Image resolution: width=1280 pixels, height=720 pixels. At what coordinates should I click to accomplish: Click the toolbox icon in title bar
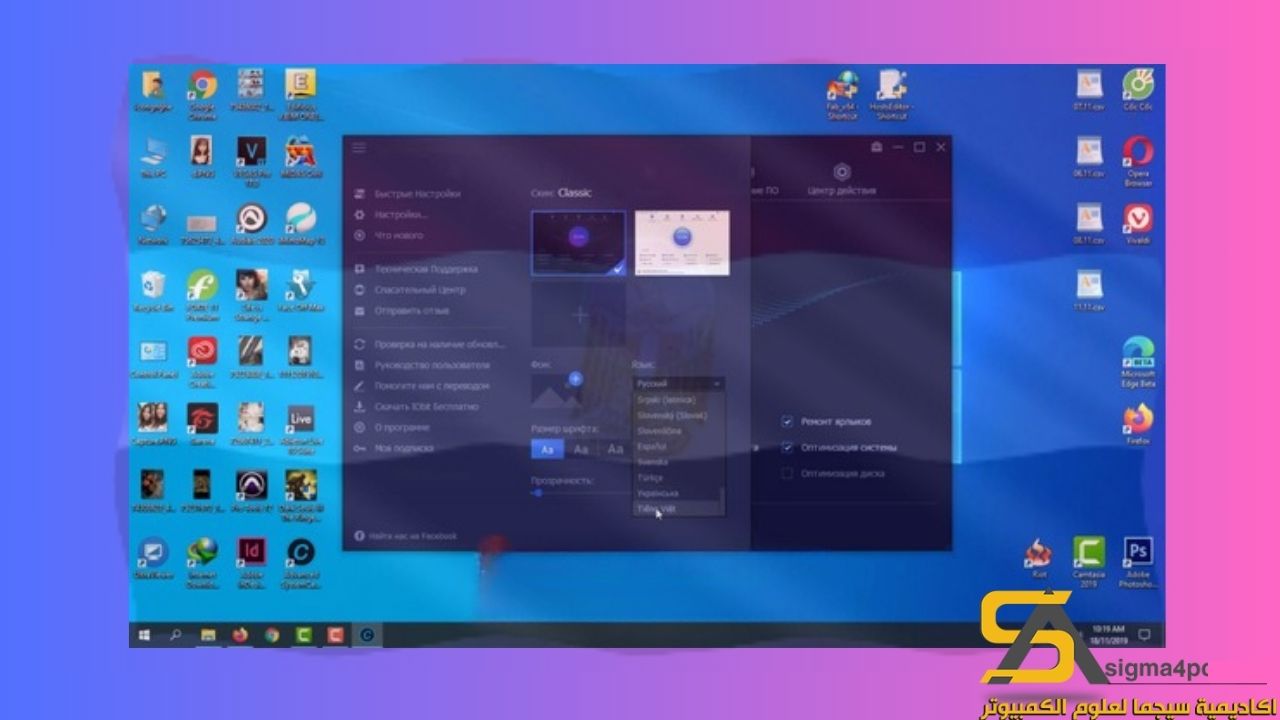click(876, 148)
